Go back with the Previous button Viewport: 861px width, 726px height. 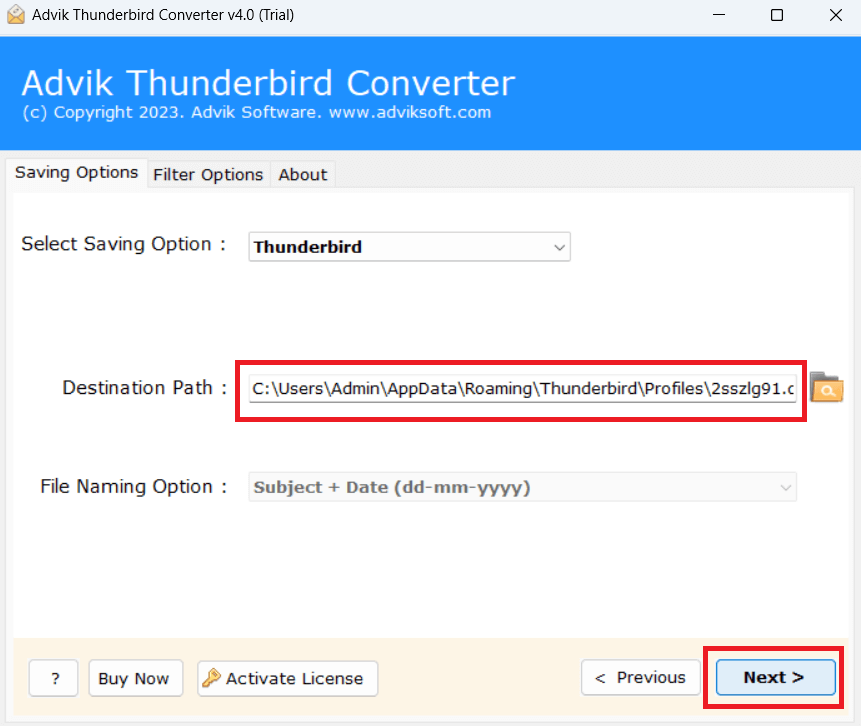(x=640, y=678)
